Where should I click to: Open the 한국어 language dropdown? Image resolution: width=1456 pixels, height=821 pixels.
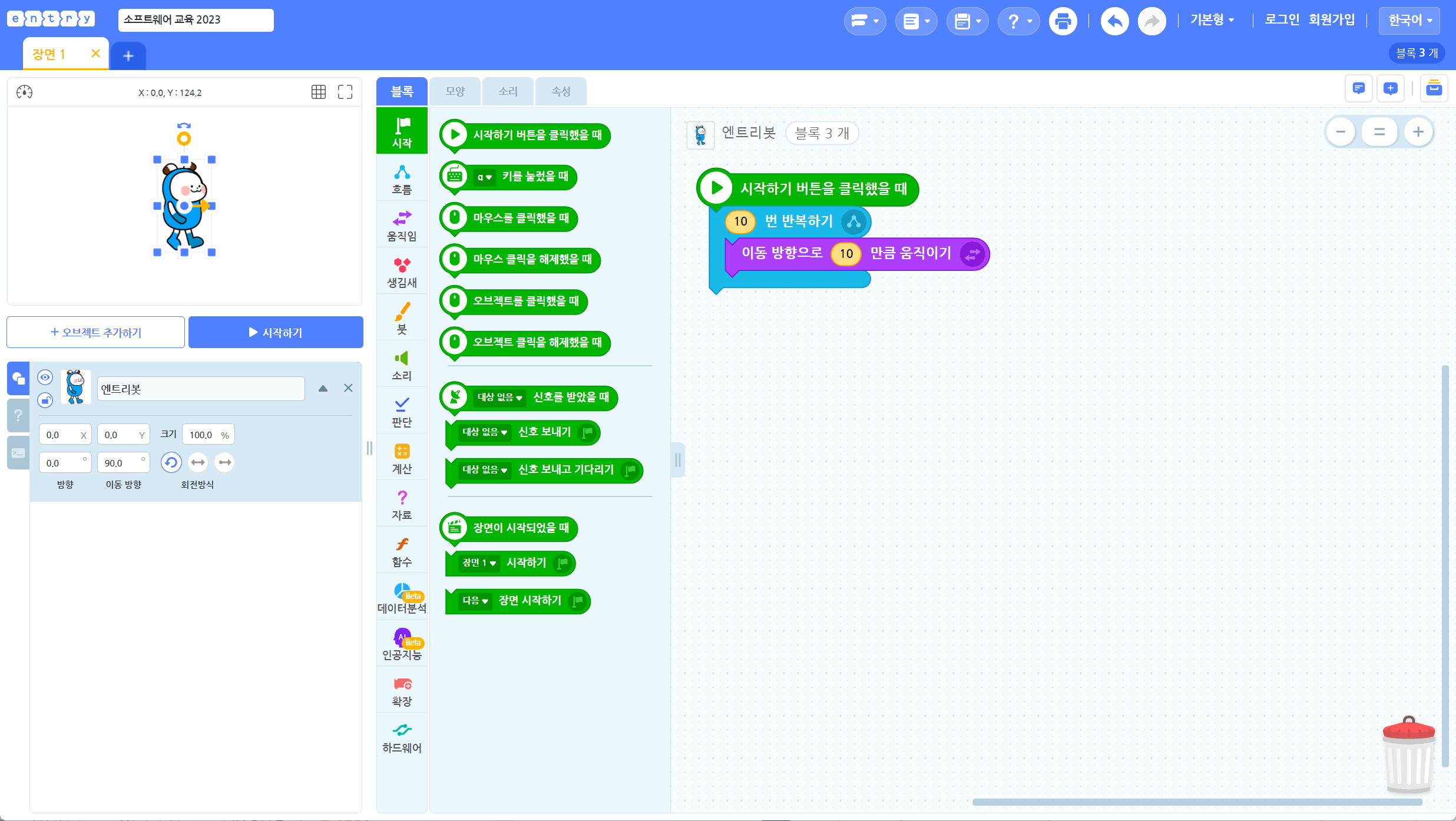[x=1409, y=20]
